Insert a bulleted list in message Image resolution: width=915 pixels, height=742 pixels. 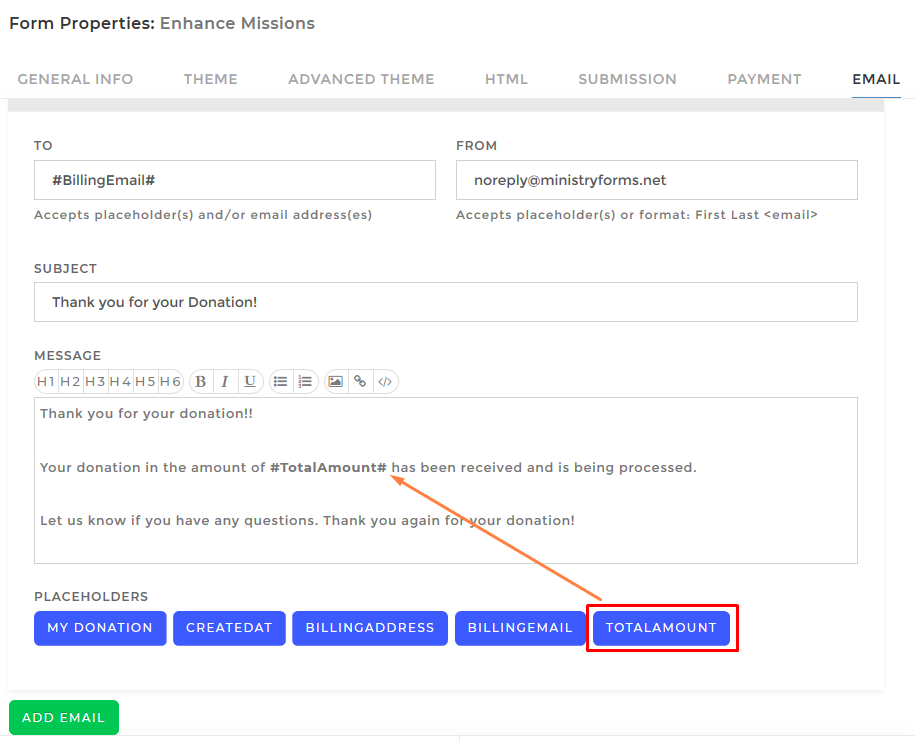[x=281, y=381]
